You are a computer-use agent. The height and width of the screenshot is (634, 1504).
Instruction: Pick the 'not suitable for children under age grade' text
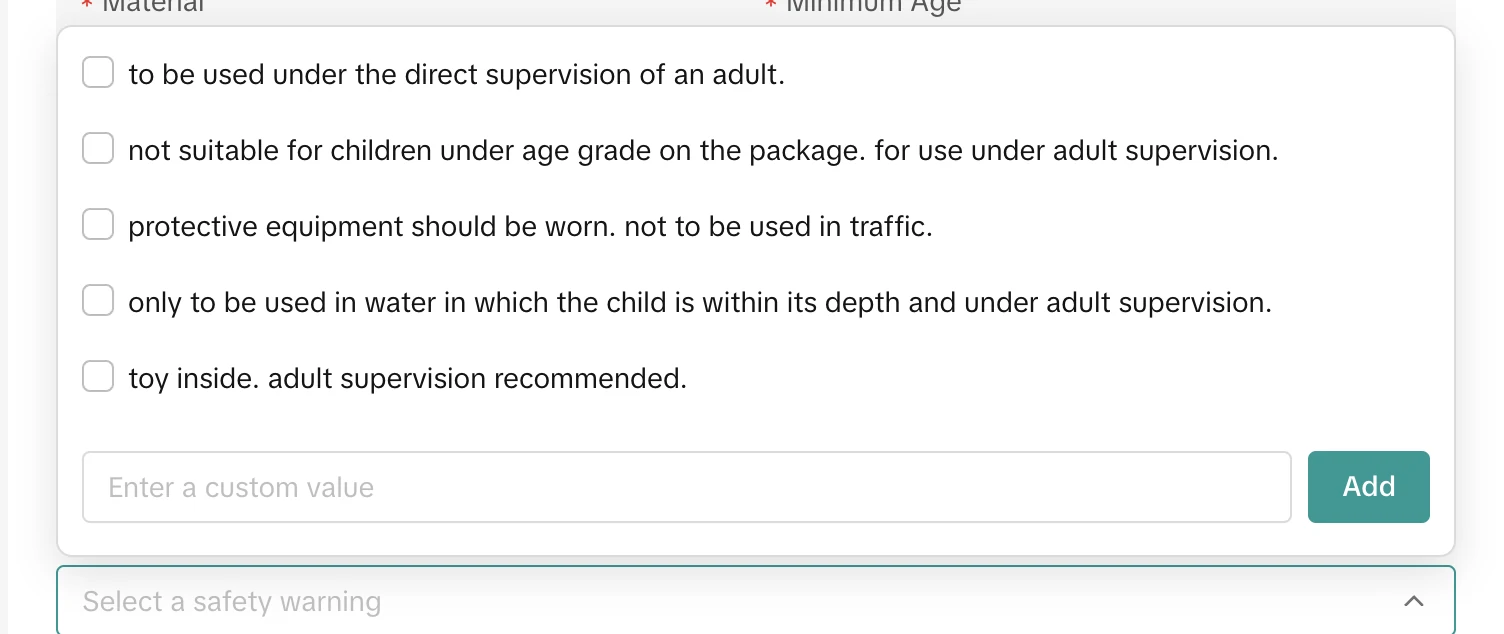pos(703,151)
